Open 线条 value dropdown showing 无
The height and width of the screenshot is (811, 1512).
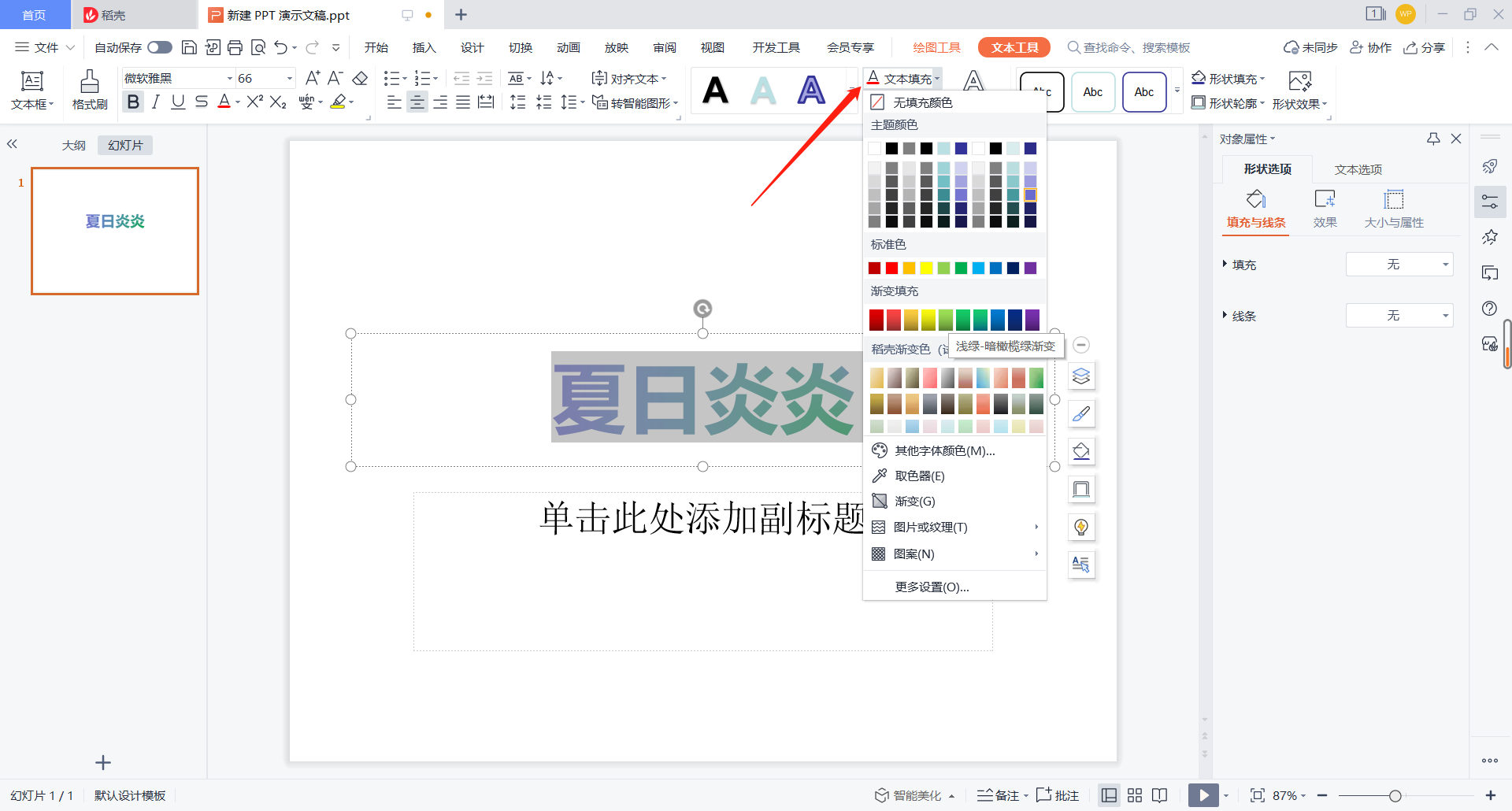pos(1399,316)
